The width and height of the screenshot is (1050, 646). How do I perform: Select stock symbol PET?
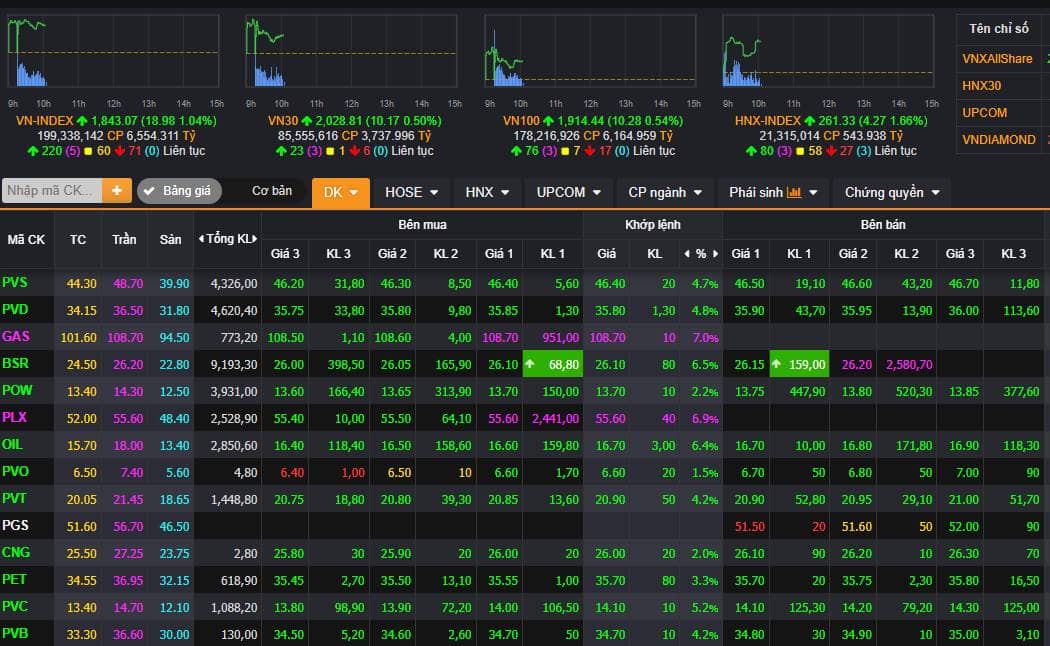tap(14, 579)
